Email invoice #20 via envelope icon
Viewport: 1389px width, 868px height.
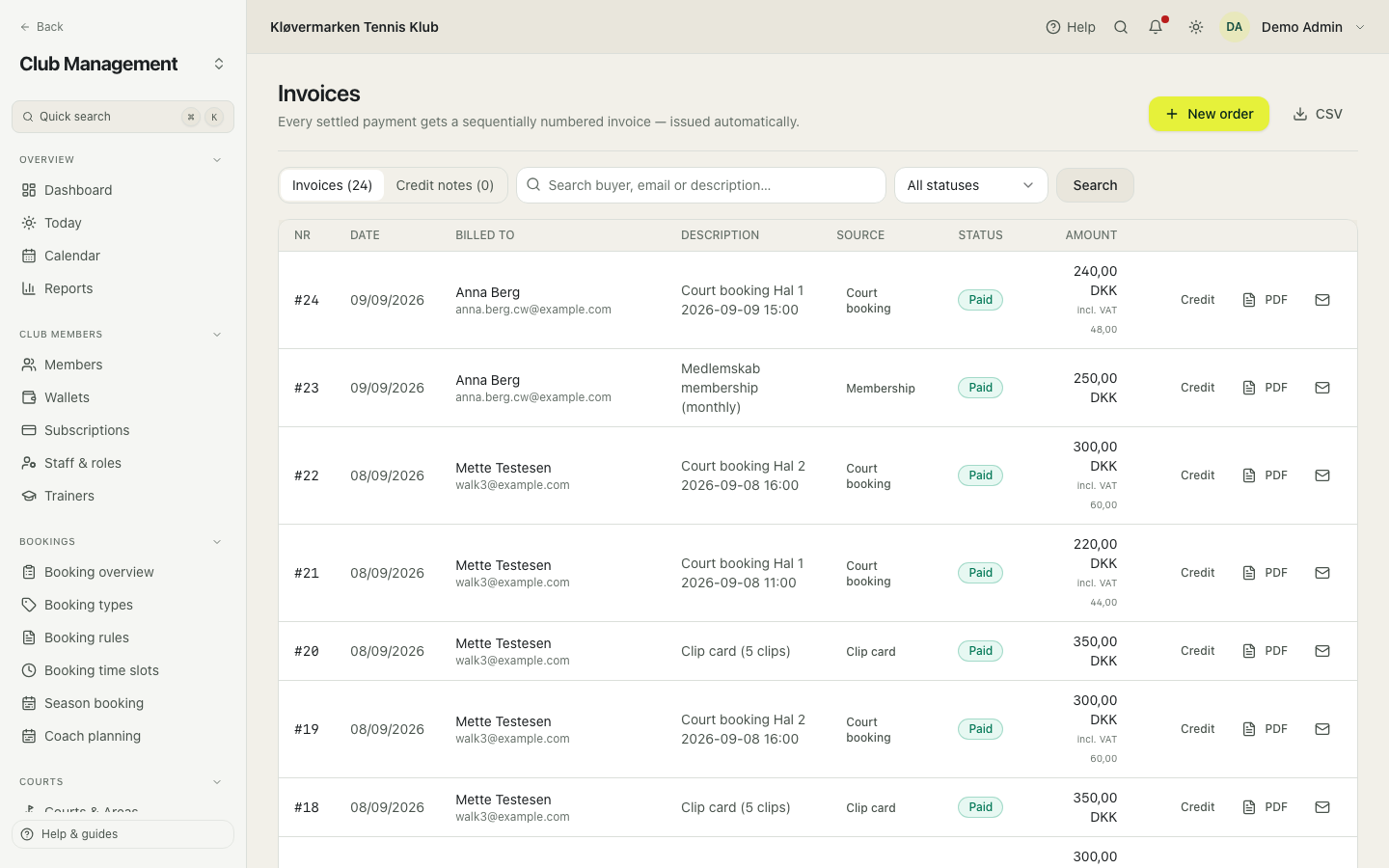[x=1322, y=651]
